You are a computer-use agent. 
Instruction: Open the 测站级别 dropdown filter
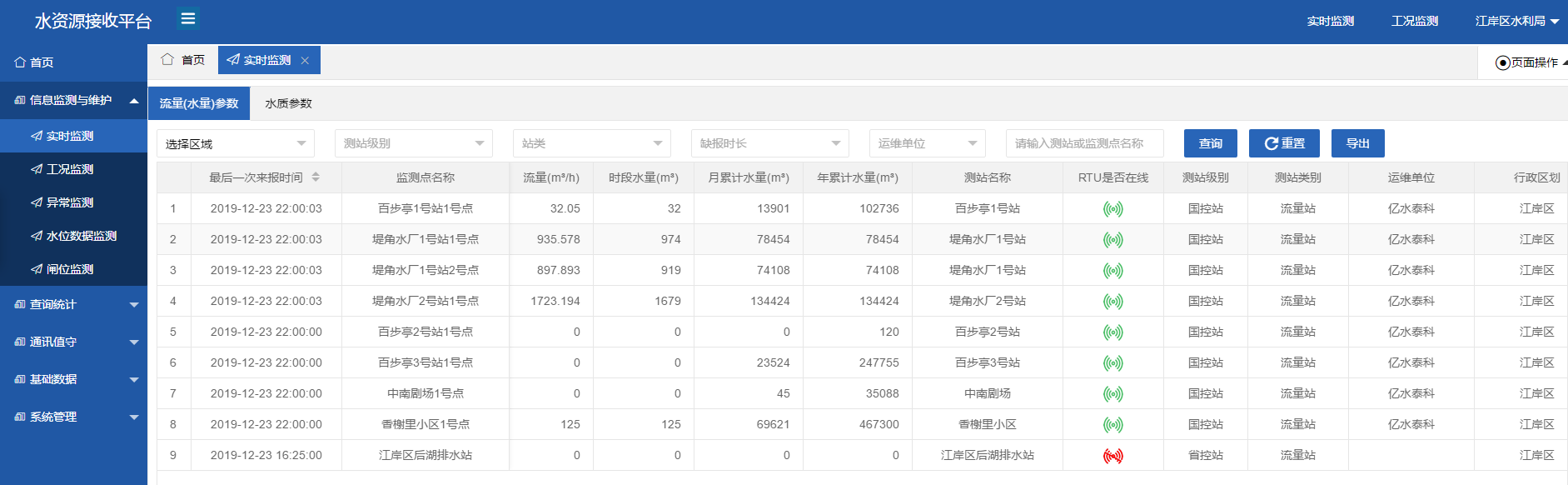click(413, 144)
